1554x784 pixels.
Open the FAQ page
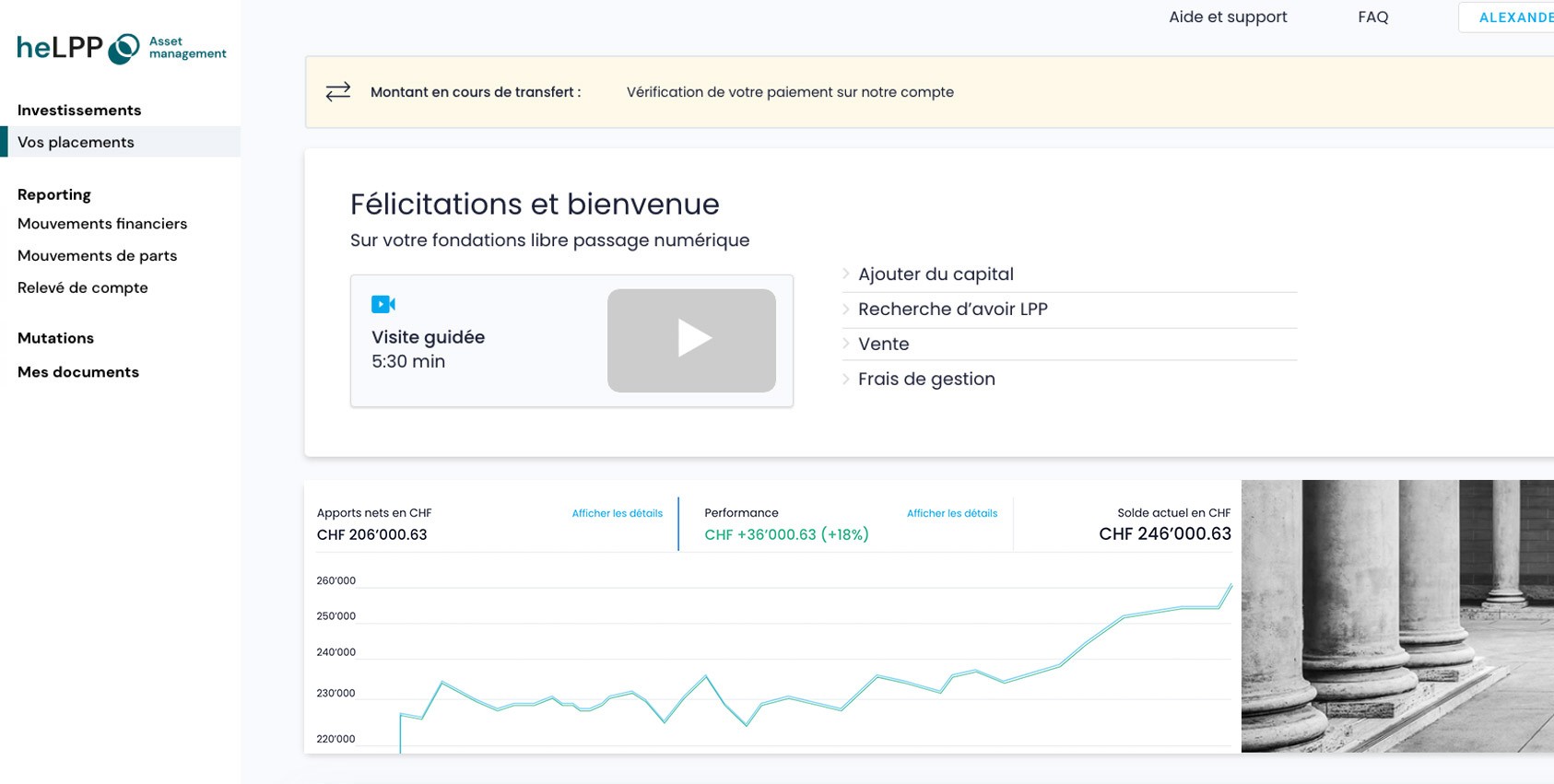click(x=1372, y=17)
